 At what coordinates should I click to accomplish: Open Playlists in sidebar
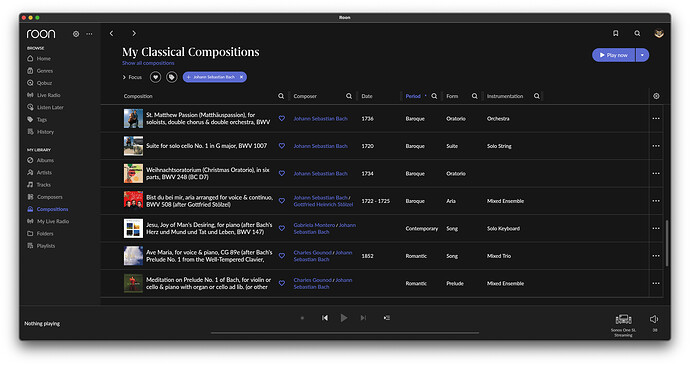coord(46,246)
